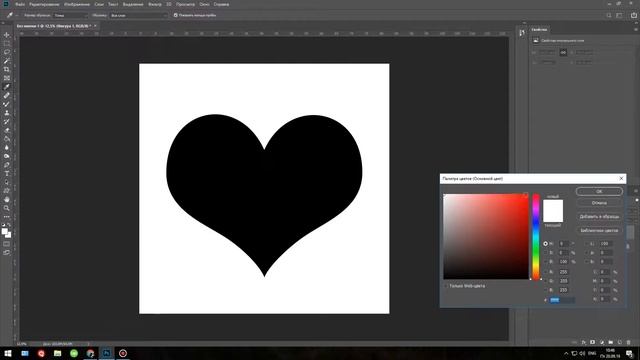Viewport: 640px width, 360px height.
Task: Click search icon in options bar
Action: [609, 15]
